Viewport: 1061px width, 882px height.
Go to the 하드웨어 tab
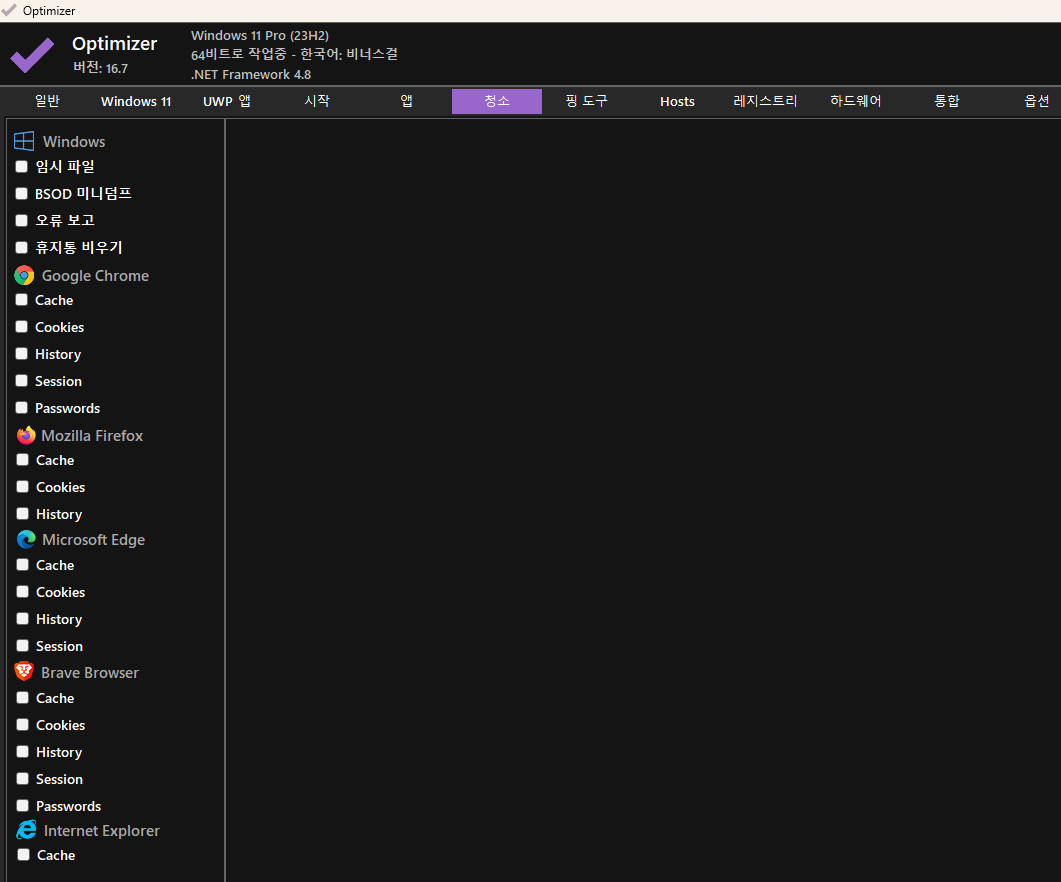(856, 102)
